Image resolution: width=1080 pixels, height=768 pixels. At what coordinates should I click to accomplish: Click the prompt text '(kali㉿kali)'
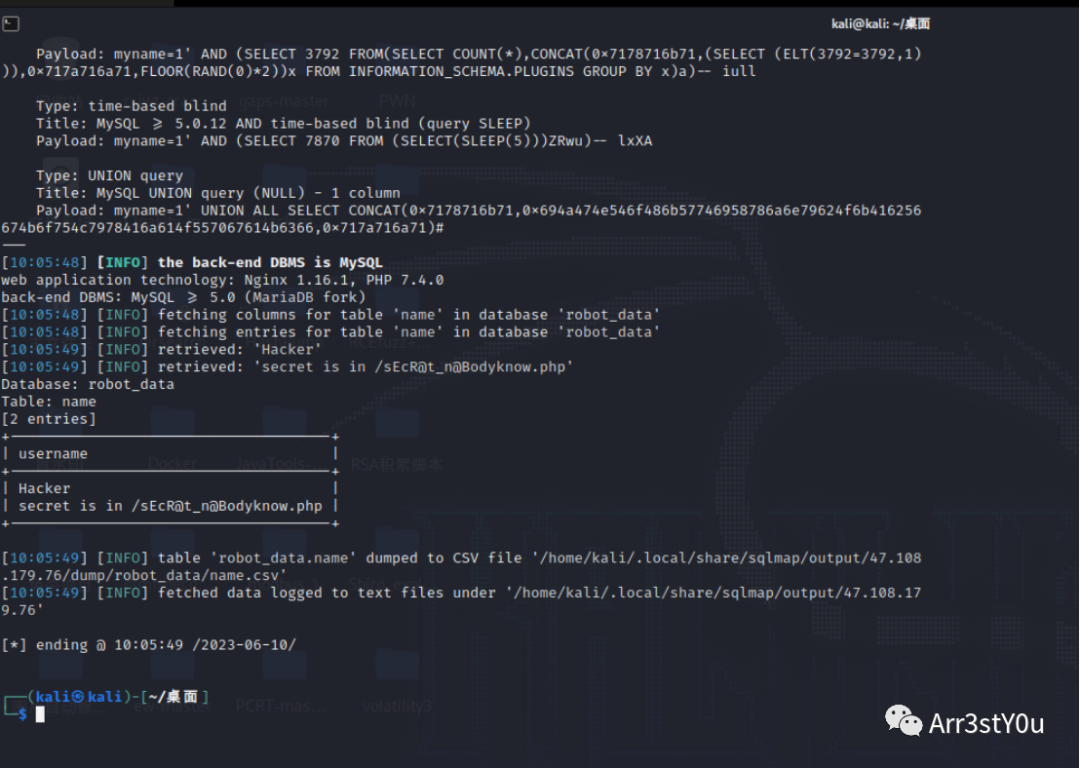click(79, 696)
